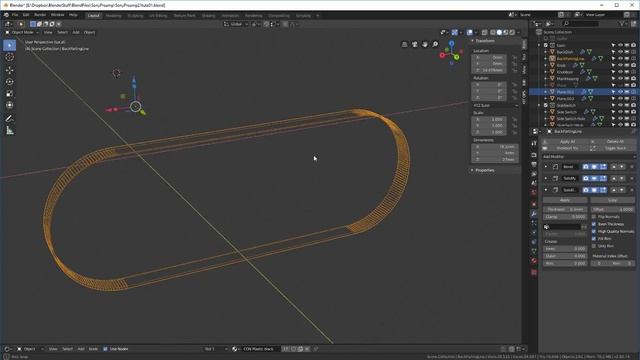Switch to rendered viewport shading
Screen dimensions: 640x360
pyautogui.click(x=512, y=32)
